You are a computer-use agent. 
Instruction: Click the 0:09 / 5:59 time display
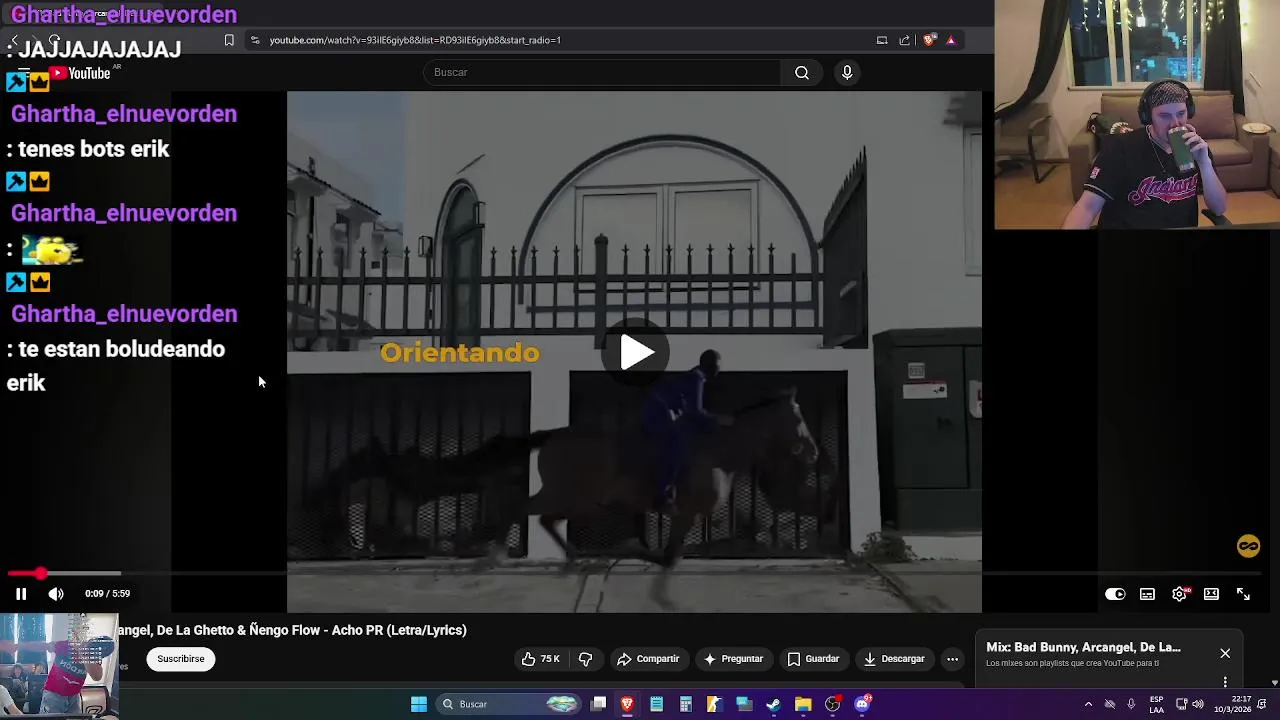coord(107,594)
